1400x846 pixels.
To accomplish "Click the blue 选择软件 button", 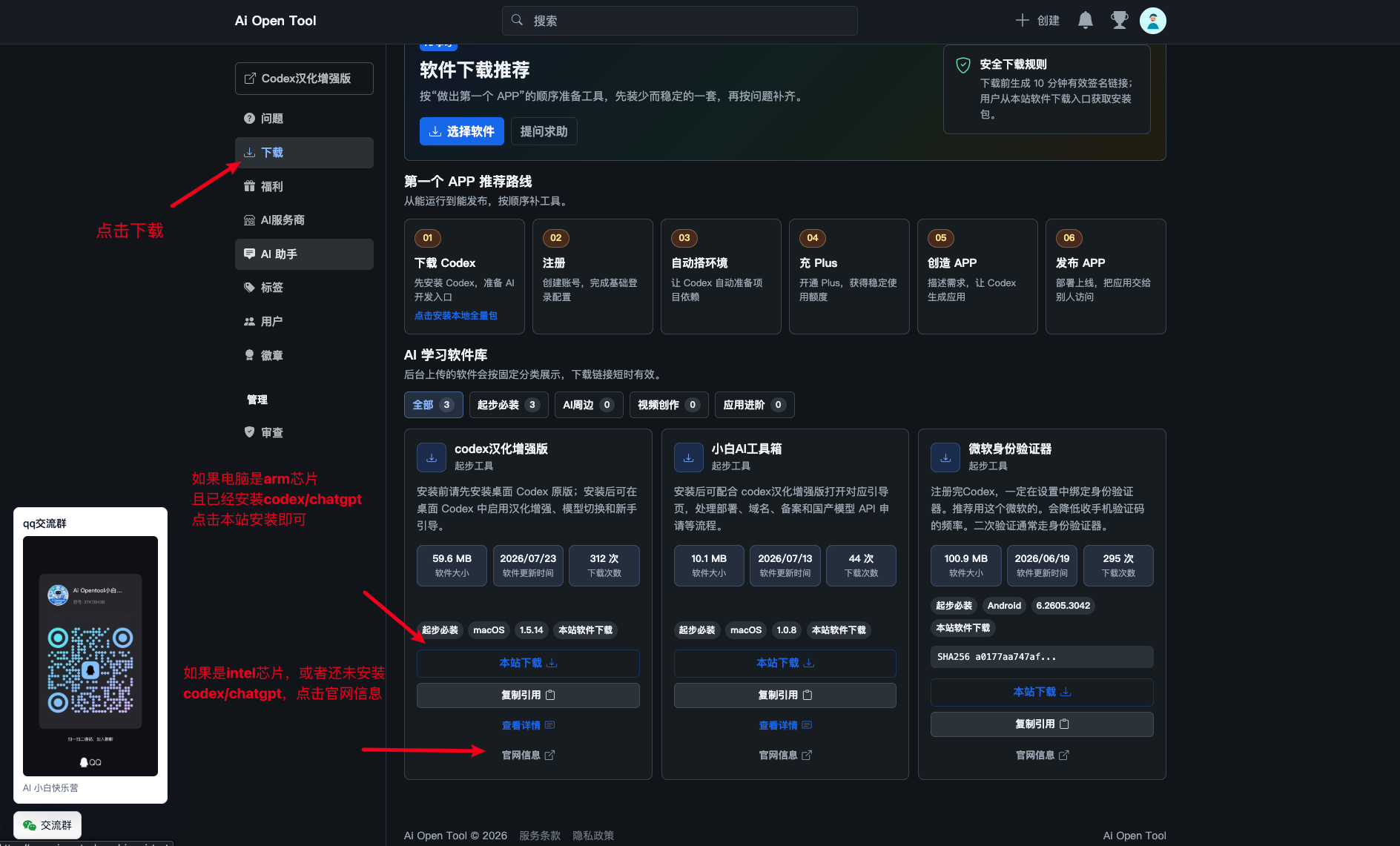I will (x=462, y=131).
